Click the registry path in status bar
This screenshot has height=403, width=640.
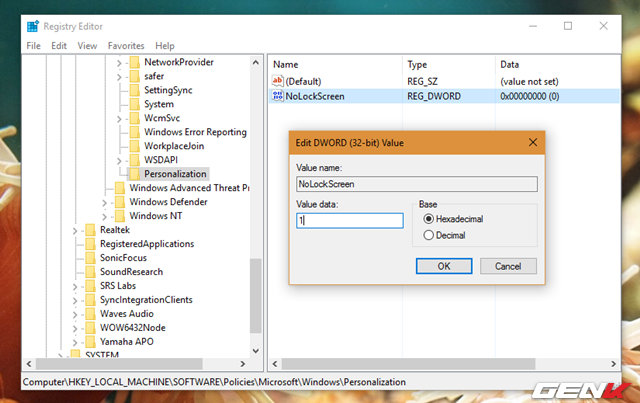214,382
